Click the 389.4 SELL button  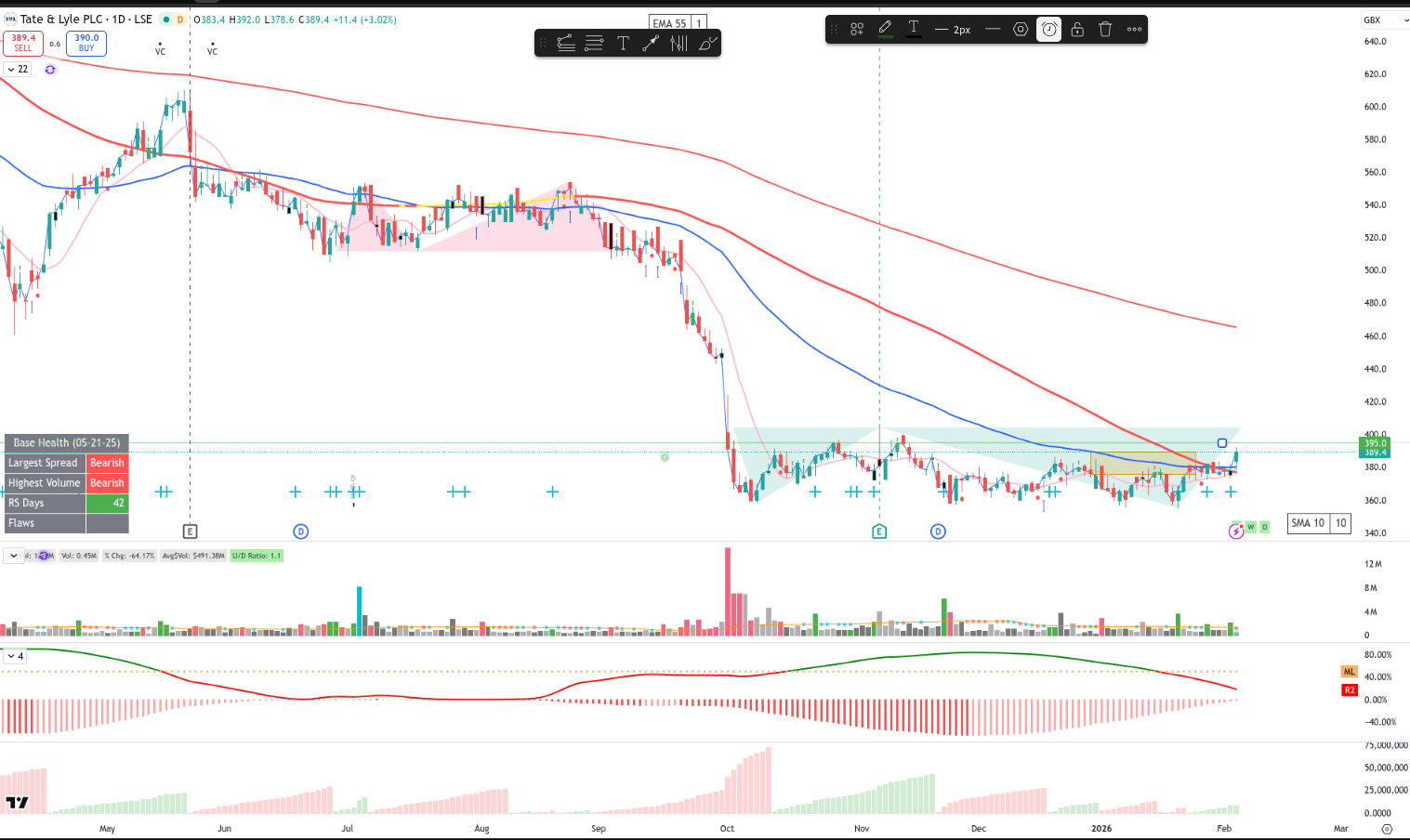23,43
